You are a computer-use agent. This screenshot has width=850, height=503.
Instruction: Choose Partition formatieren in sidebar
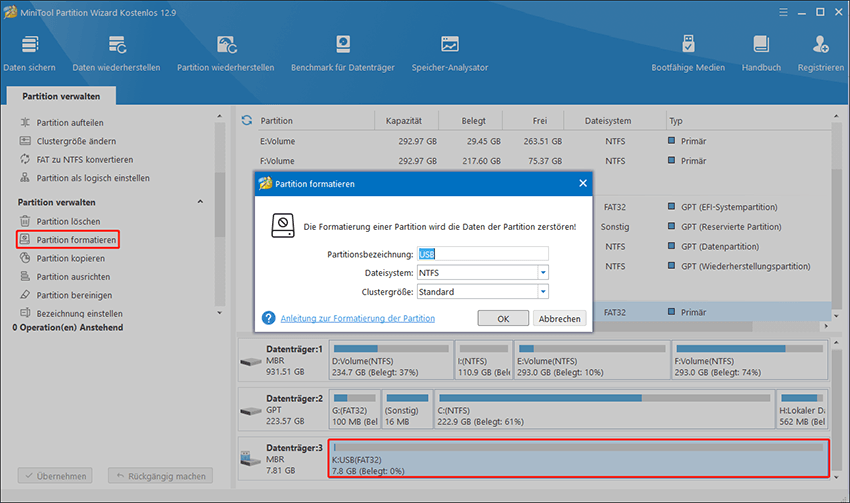tap(68, 240)
